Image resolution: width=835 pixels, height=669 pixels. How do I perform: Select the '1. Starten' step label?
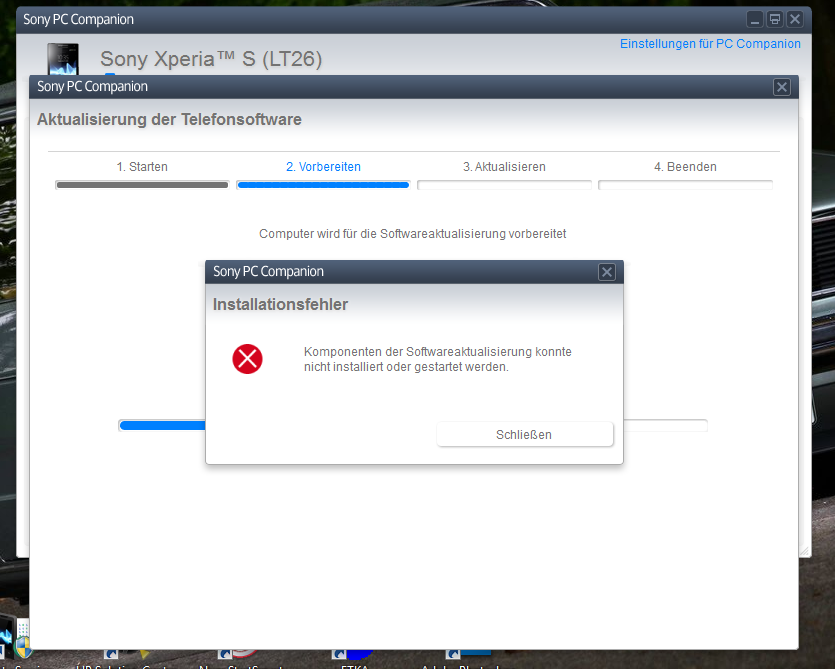pos(142,167)
